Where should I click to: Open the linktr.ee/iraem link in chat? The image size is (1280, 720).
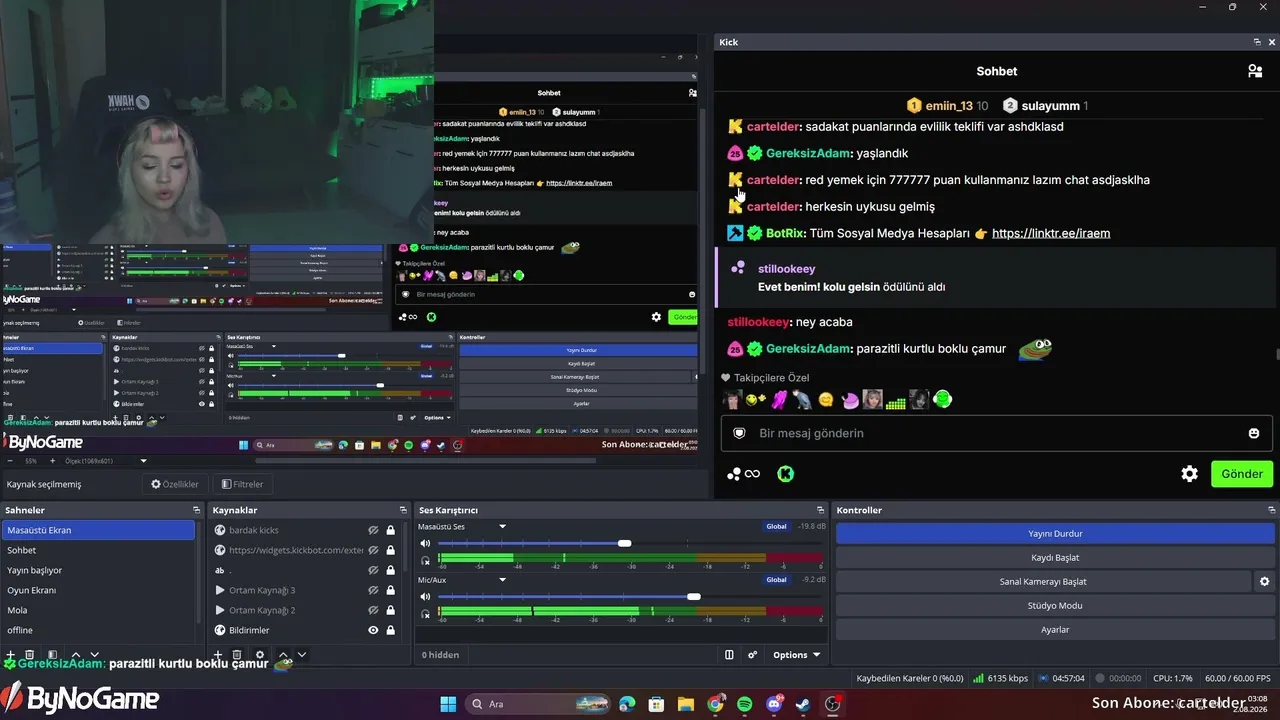1051,233
